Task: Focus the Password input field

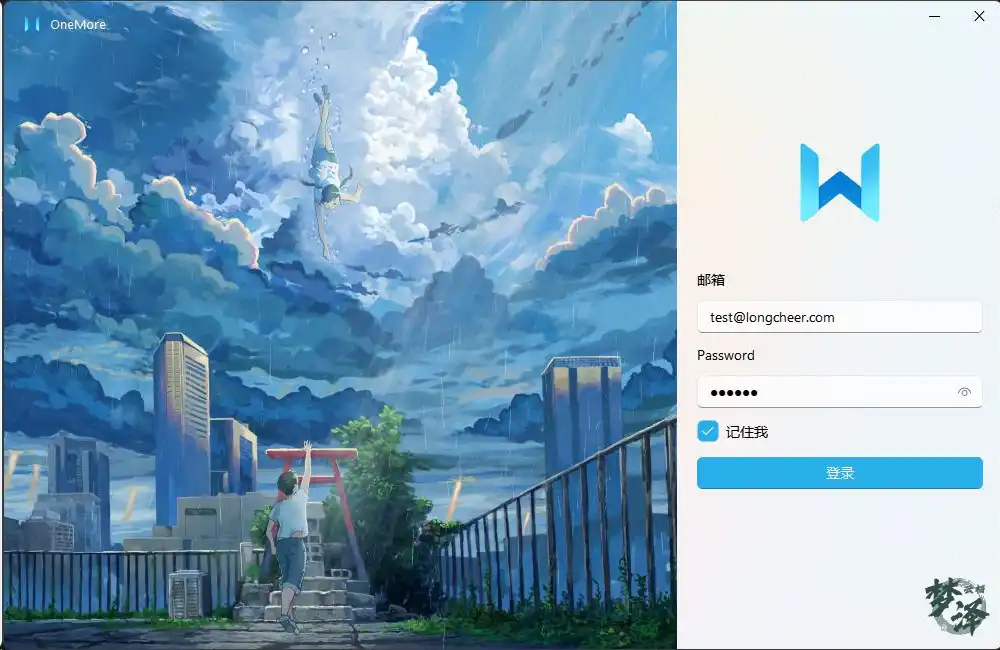Action: pyautogui.click(x=839, y=392)
